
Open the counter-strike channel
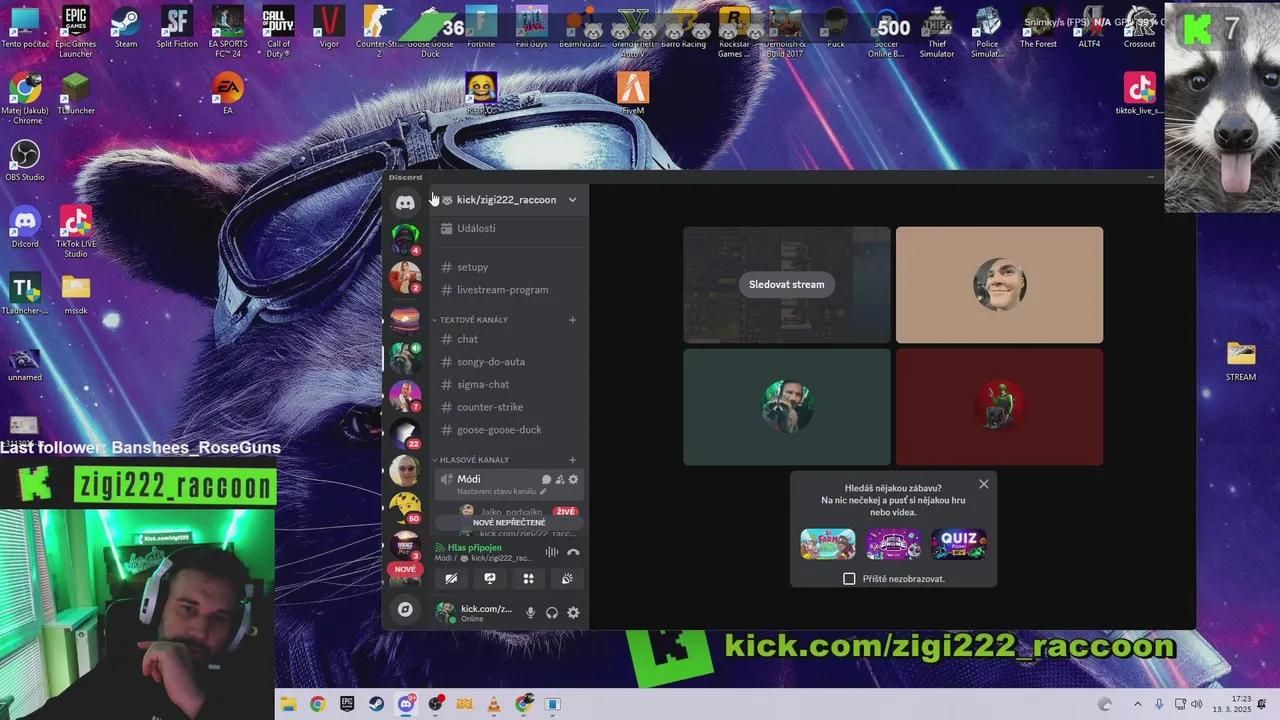(508, 407)
